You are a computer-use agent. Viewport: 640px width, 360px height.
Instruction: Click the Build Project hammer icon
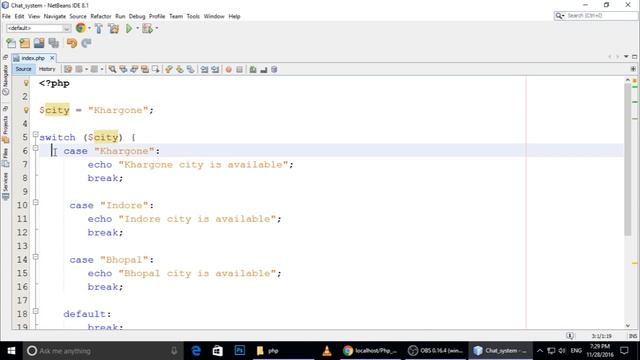point(99,28)
